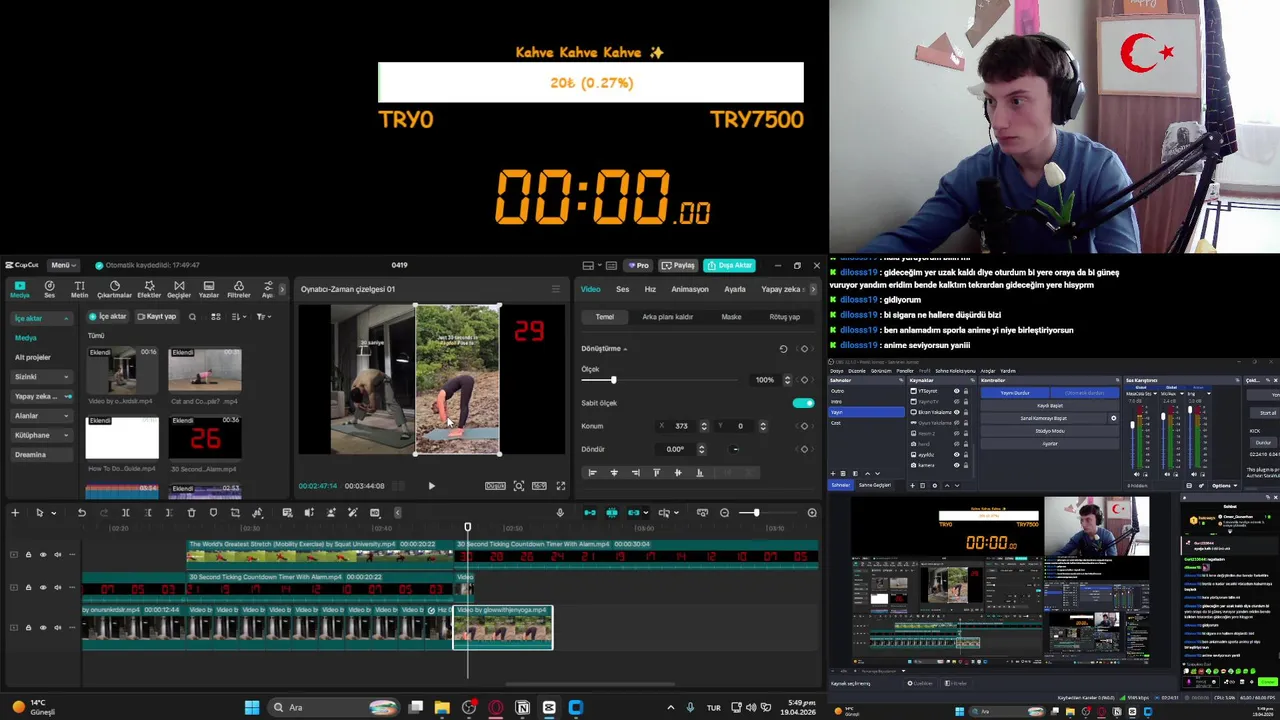Open the player fullscreen view
The width and height of the screenshot is (1280, 720).
560,486
